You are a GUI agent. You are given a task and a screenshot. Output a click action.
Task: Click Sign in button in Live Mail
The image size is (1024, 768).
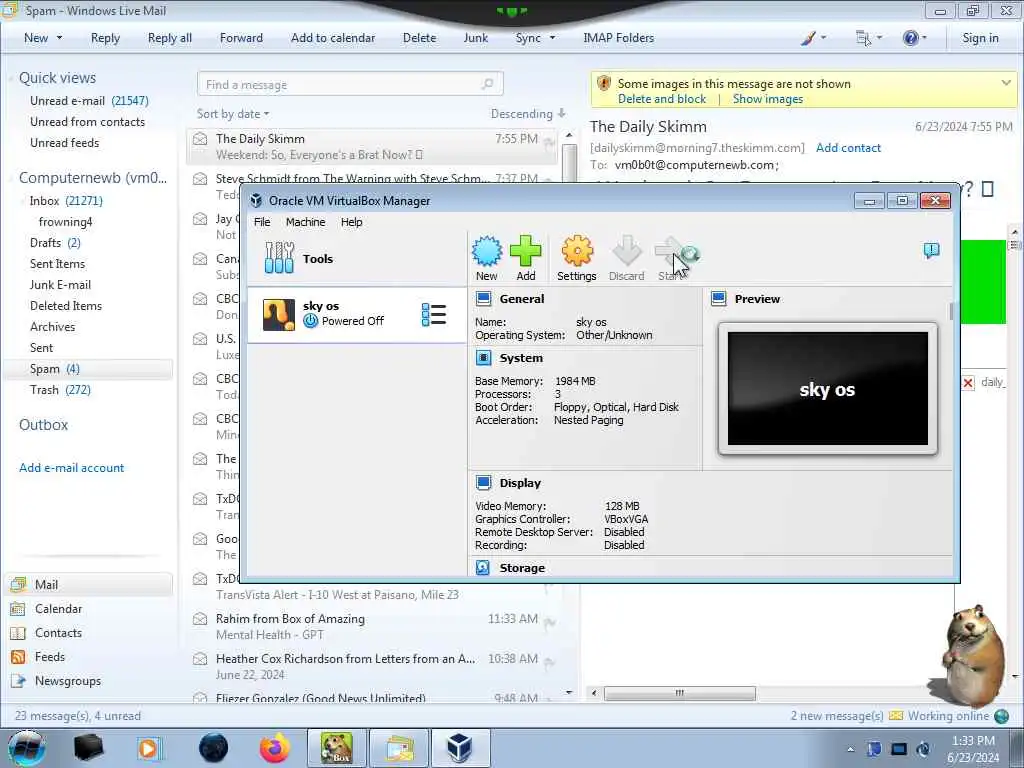[980, 38]
